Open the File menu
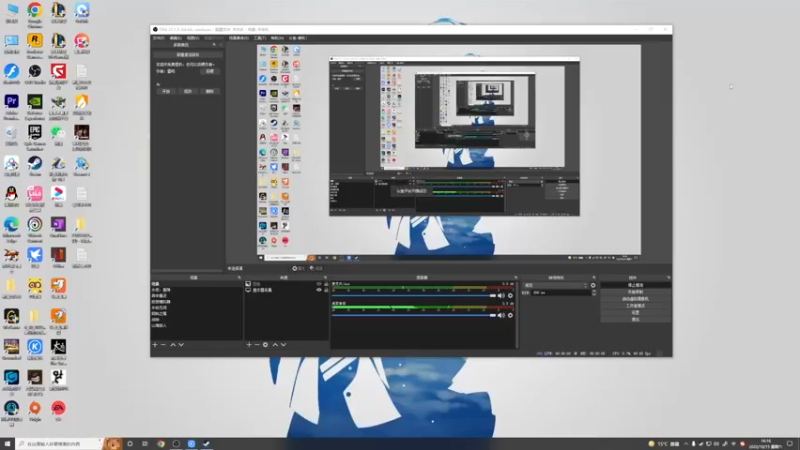Screen dimensions: 800x450 159,38
